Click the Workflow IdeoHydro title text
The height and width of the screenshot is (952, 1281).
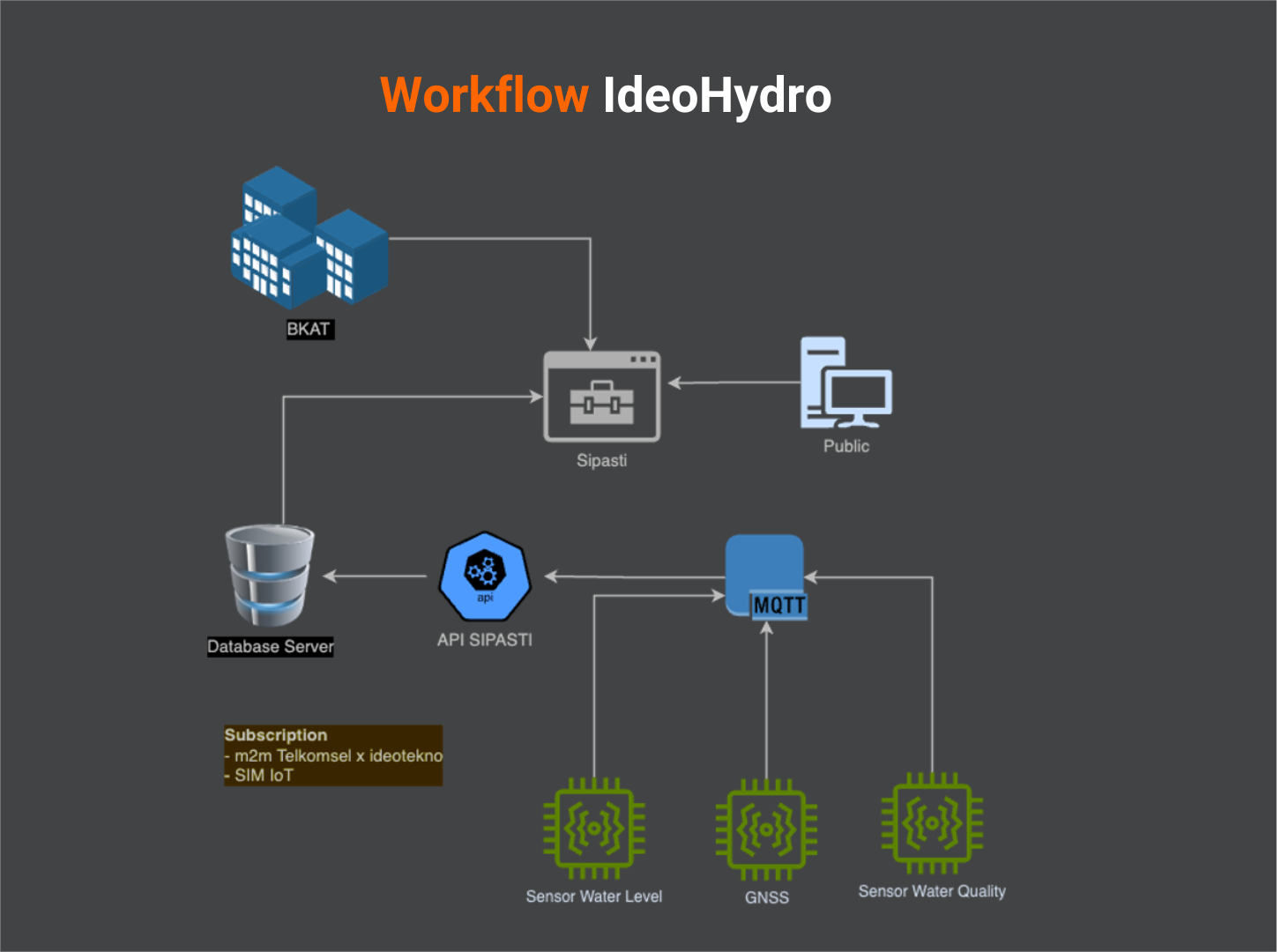click(605, 95)
